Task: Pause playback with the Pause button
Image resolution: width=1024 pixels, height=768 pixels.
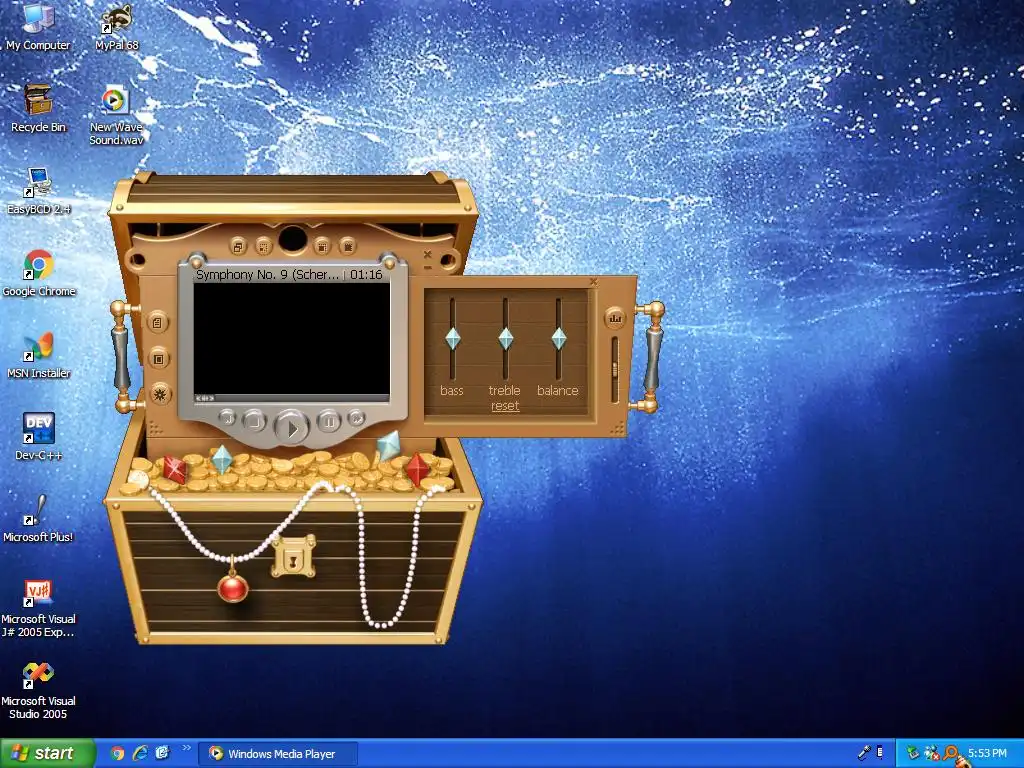Action: point(329,421)
